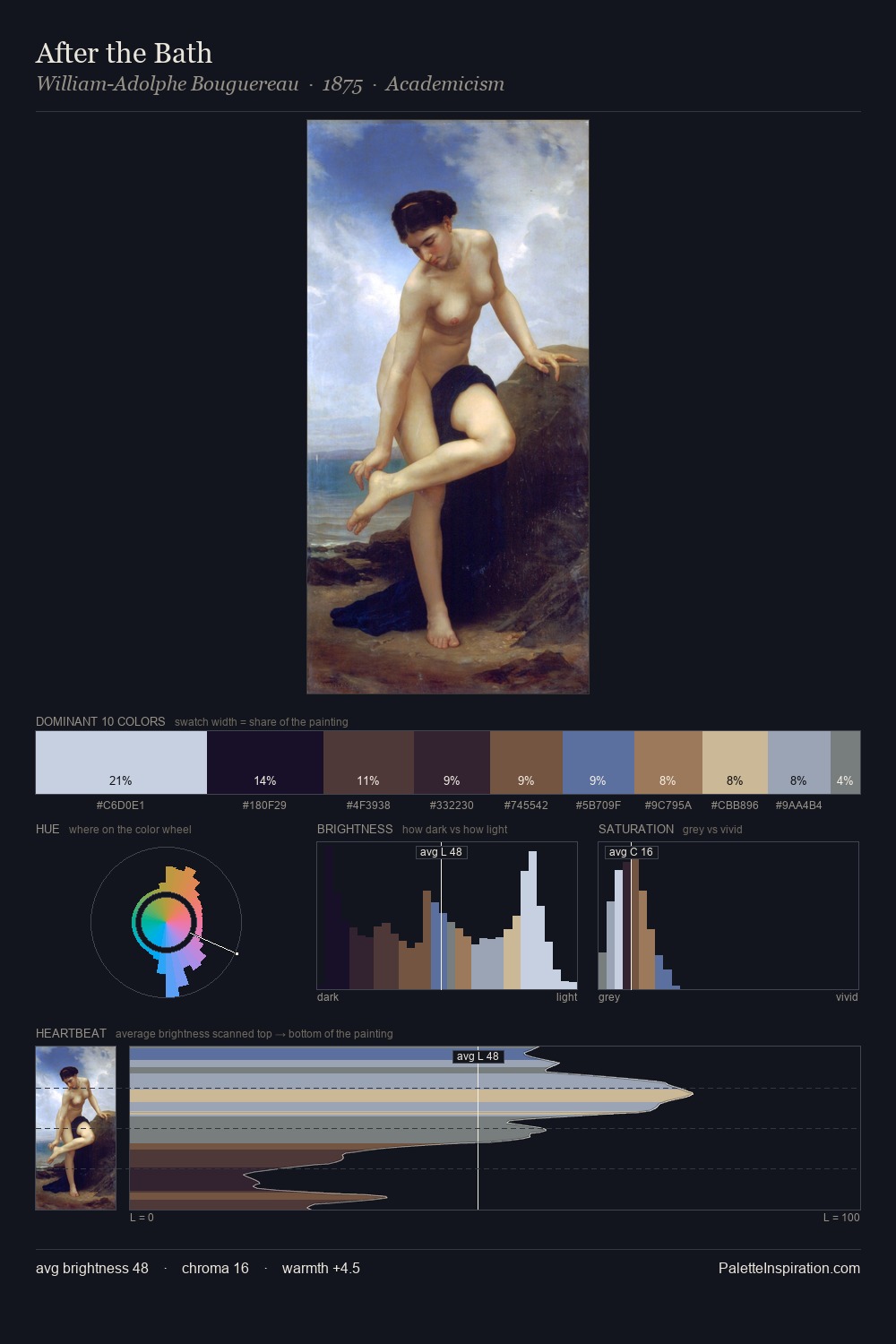This screenshot has width=896, height=1344.
Task: Click the 'dark' axis label under Brightness
Action: [x=328, y=997]
